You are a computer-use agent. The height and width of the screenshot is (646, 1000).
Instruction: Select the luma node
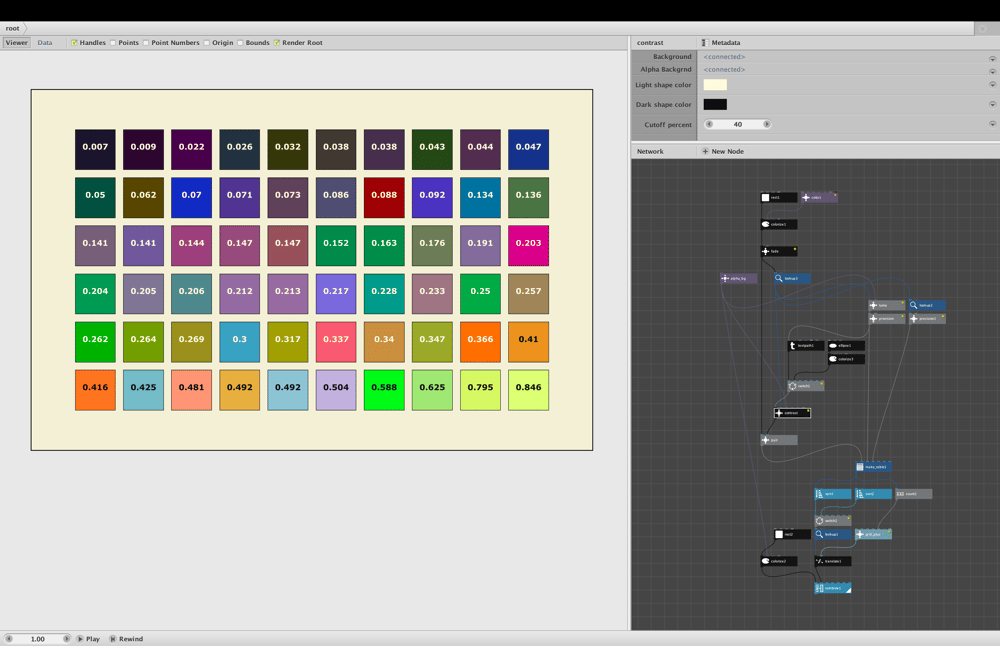pyautogui.click(x=886, y=305)
